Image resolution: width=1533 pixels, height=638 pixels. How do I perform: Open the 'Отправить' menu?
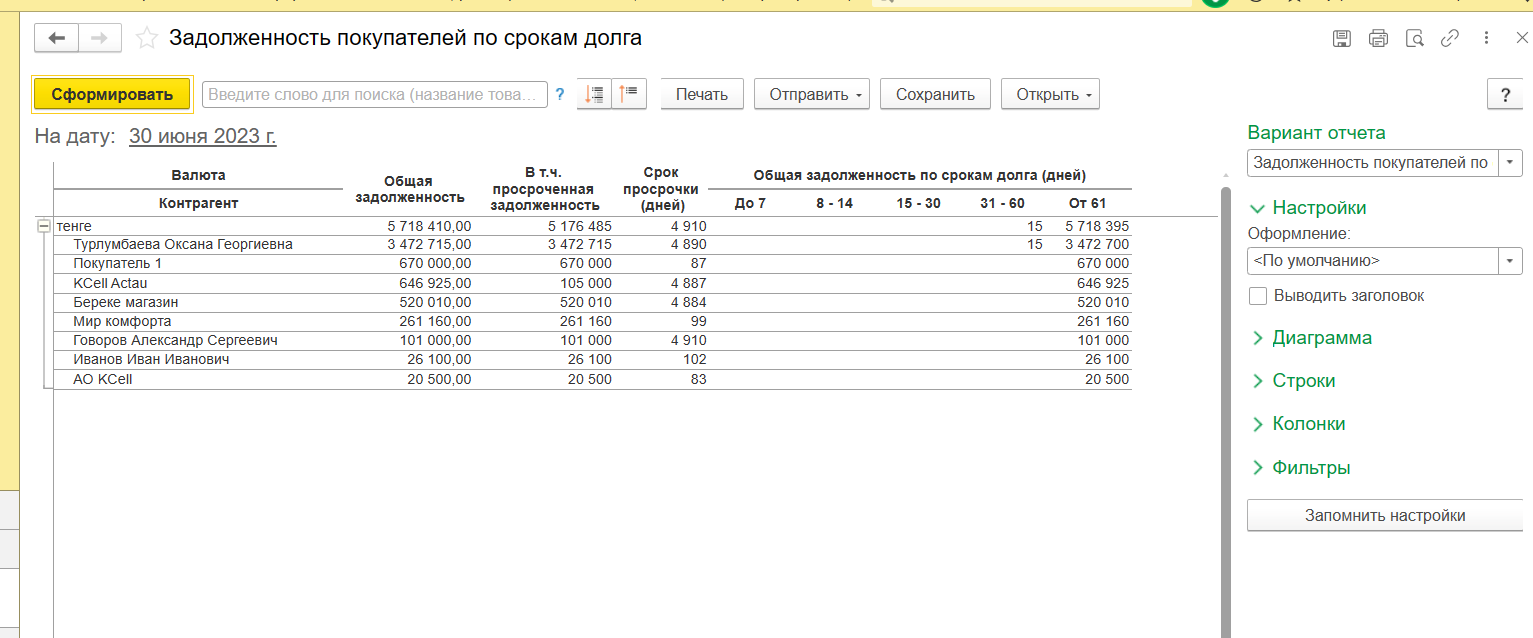click(811, 95)
